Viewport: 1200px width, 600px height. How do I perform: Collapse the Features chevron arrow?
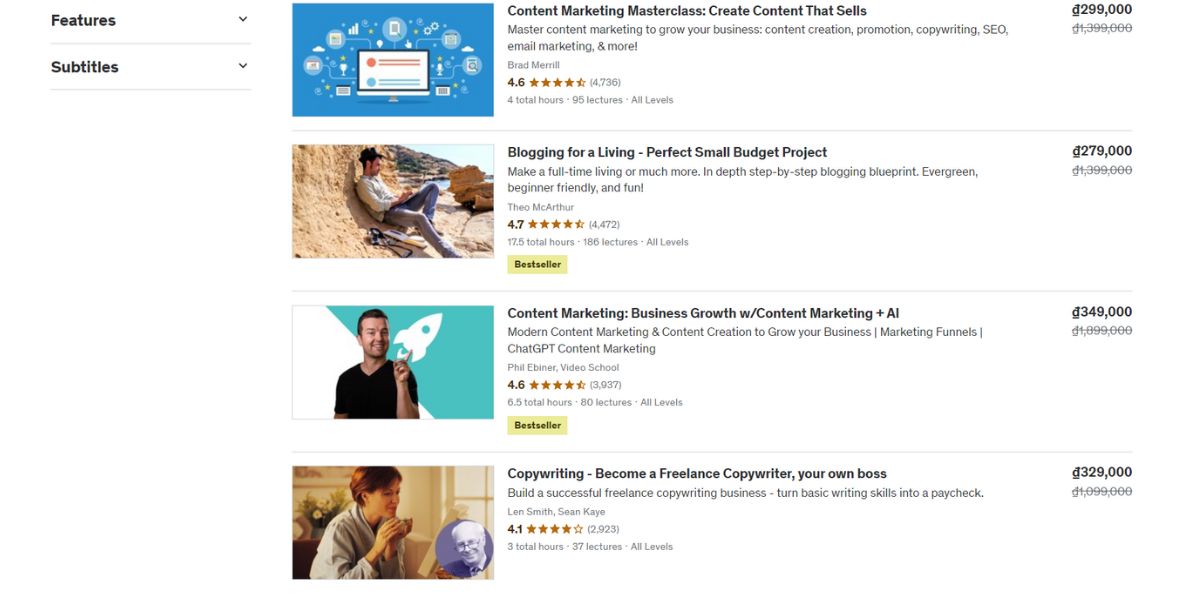point(241,18)
